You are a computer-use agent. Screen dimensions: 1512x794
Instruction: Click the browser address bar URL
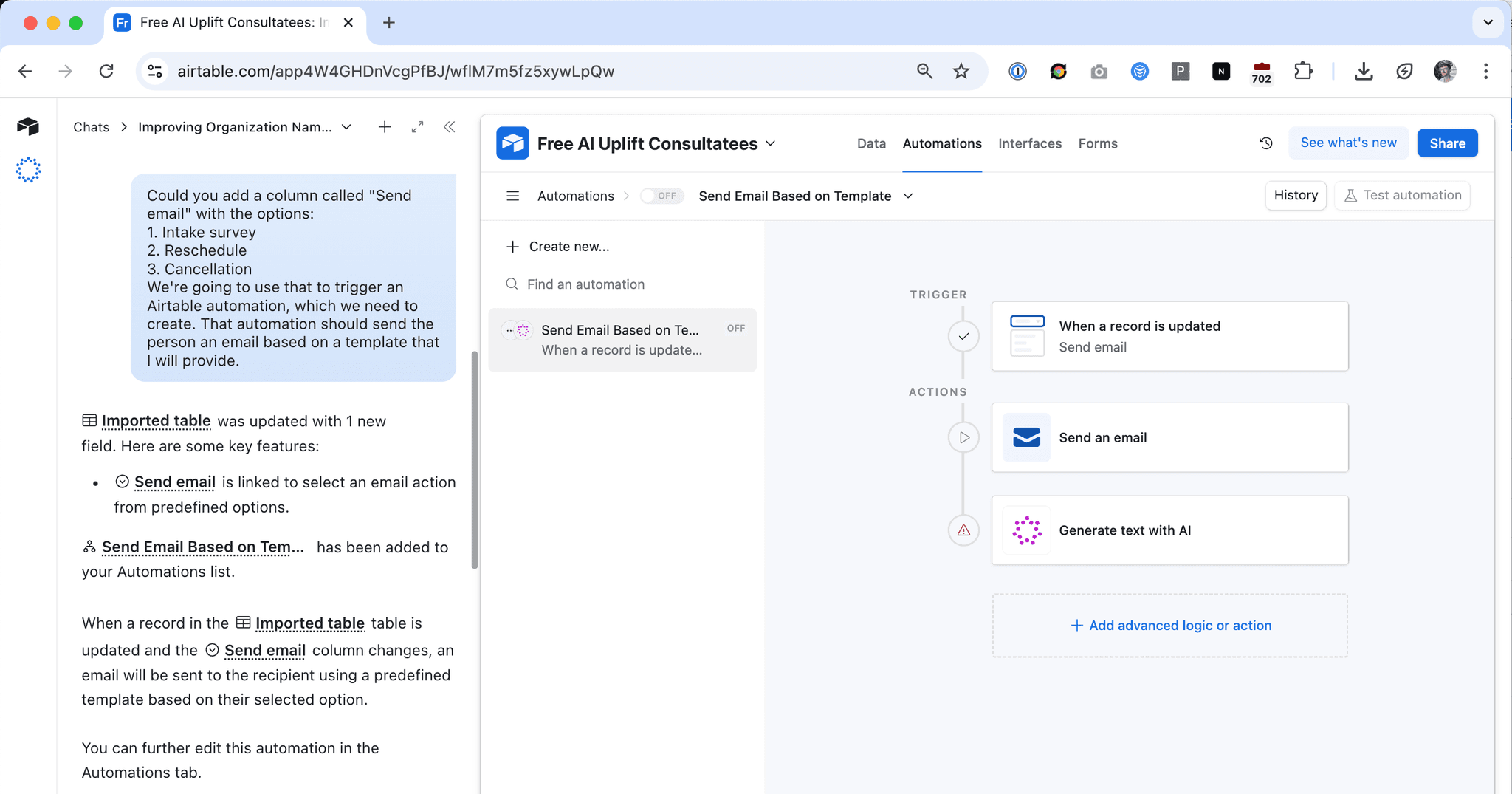point(396,71)
